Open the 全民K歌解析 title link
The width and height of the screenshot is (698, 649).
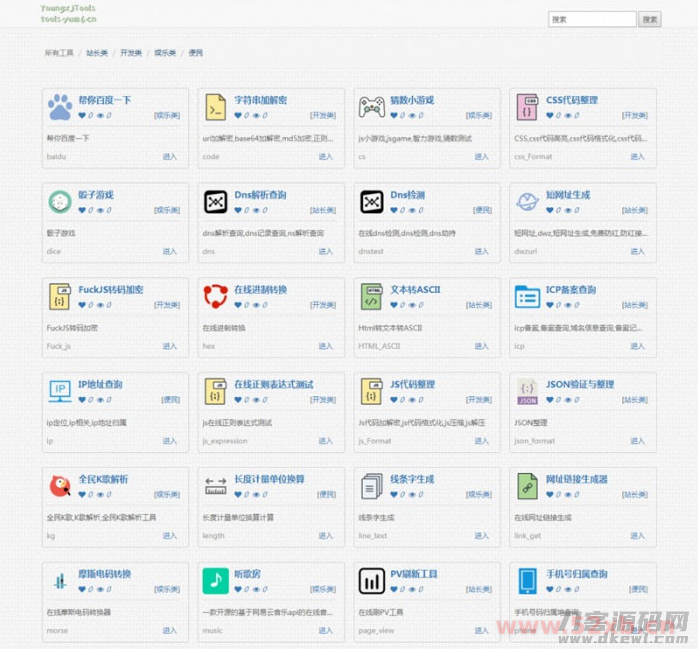coord(103,479)
